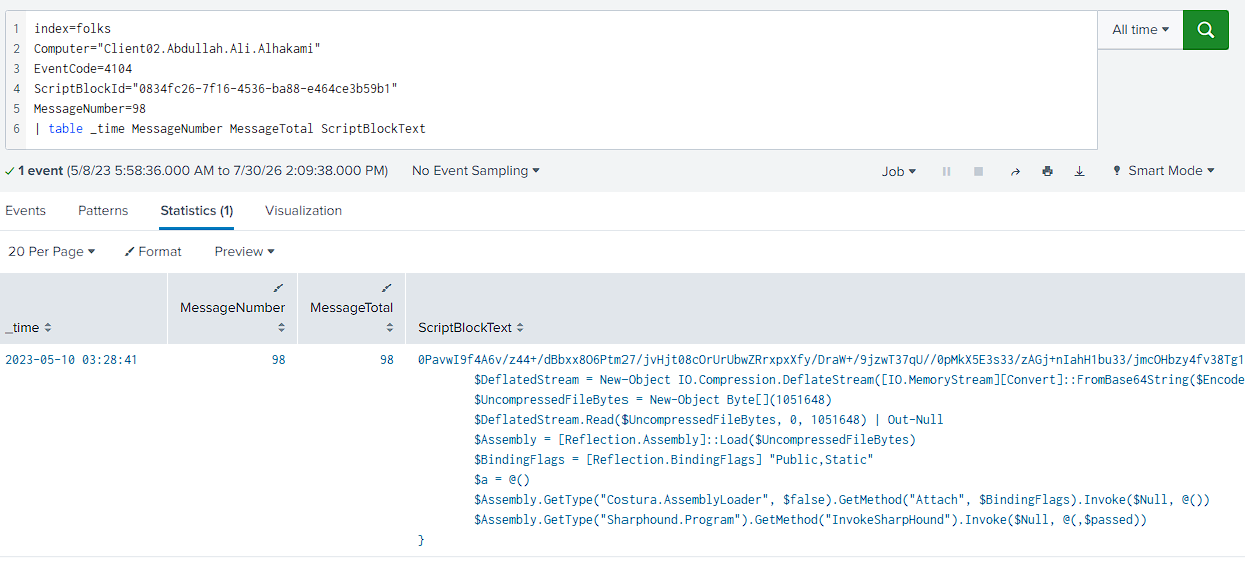Image resolution: width=1245 pixels, height=575 pixels.
Task: Sort results by the _time column
Action: click(x=28, y=328)
